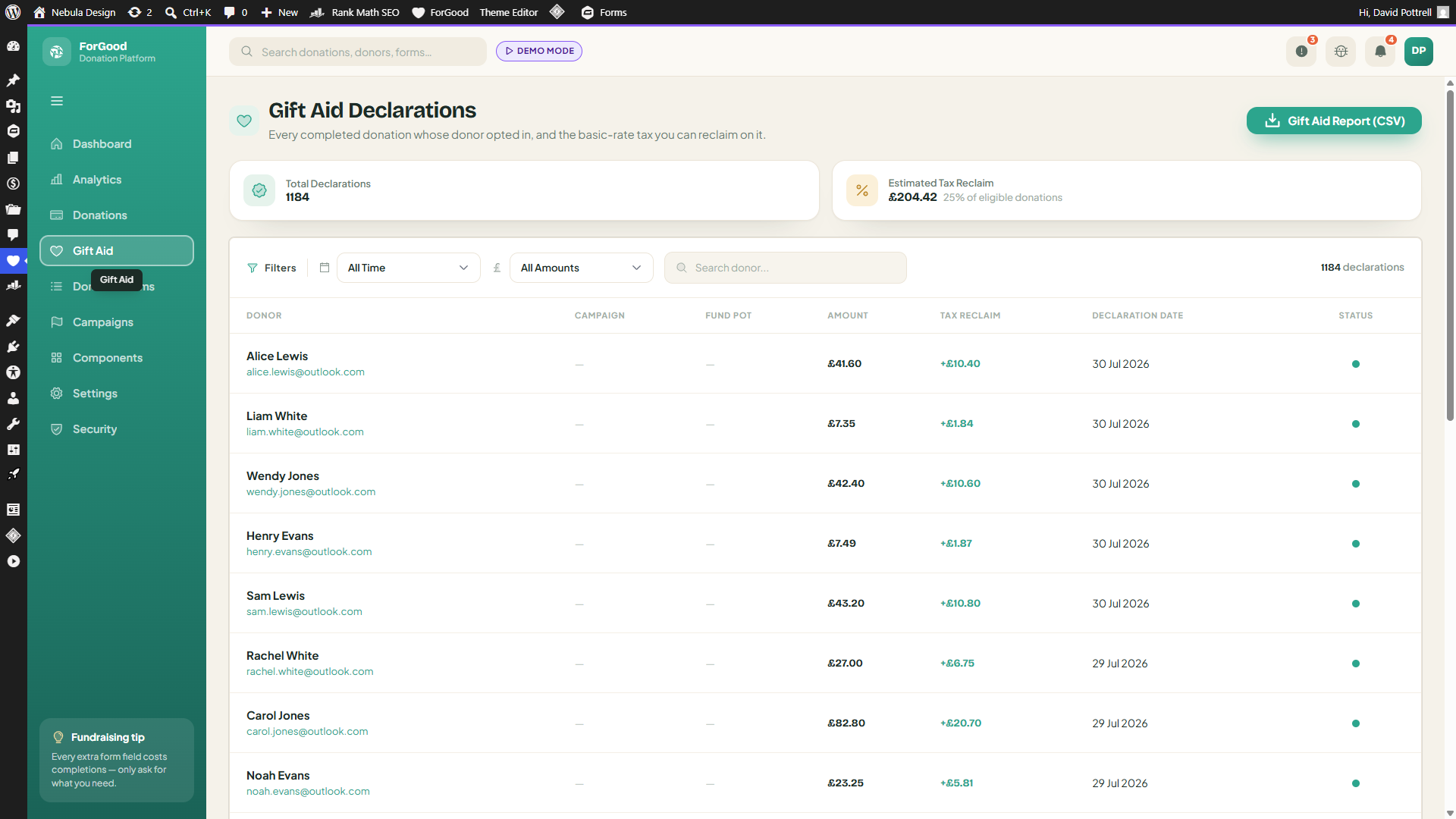Open WordPress Plugins plug icon
1456x819 pixels.
(x=13, y=347)
